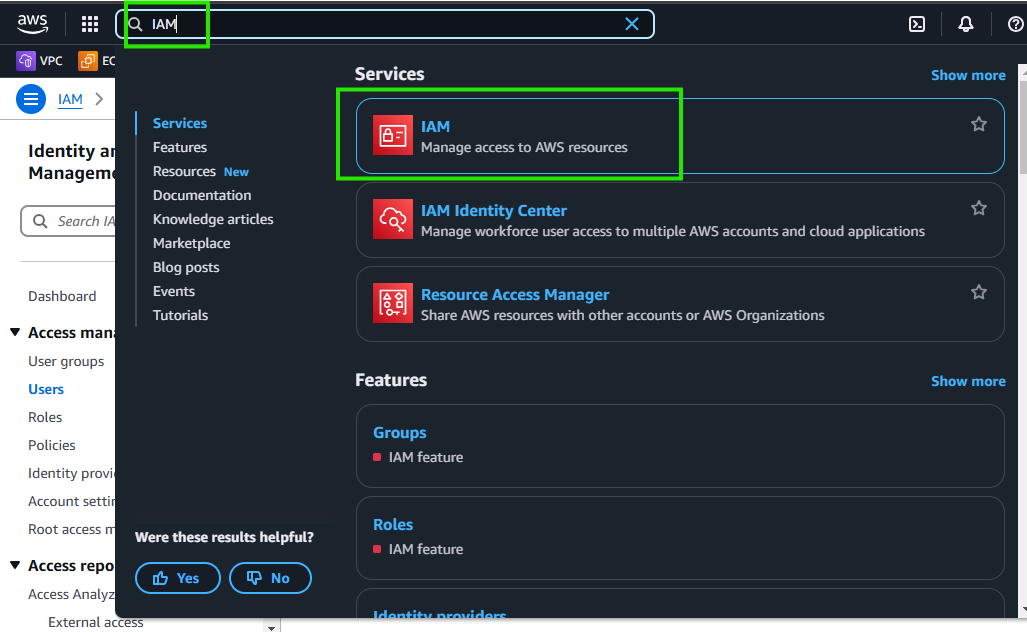Open Users in IAM sidebar
The width and height of the screenshot is (1027, 632).
(46, 389)
